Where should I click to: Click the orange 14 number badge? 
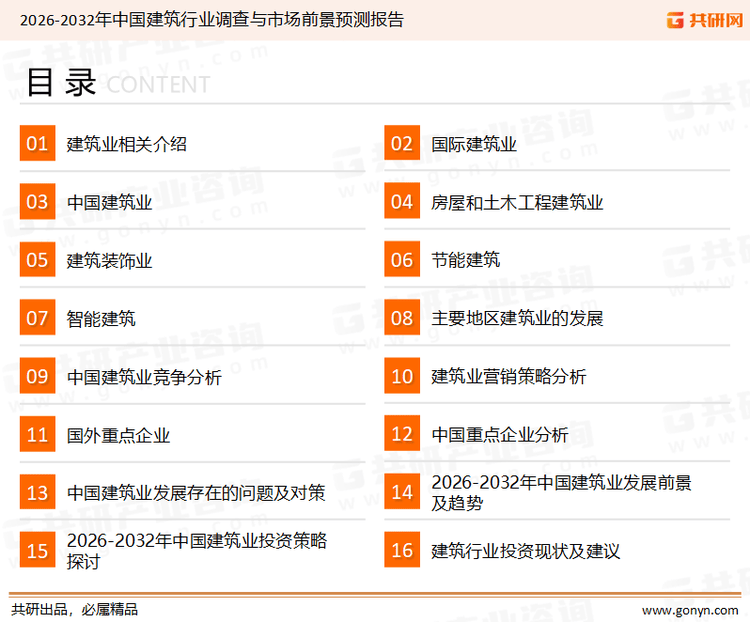(x=402, y=492)
